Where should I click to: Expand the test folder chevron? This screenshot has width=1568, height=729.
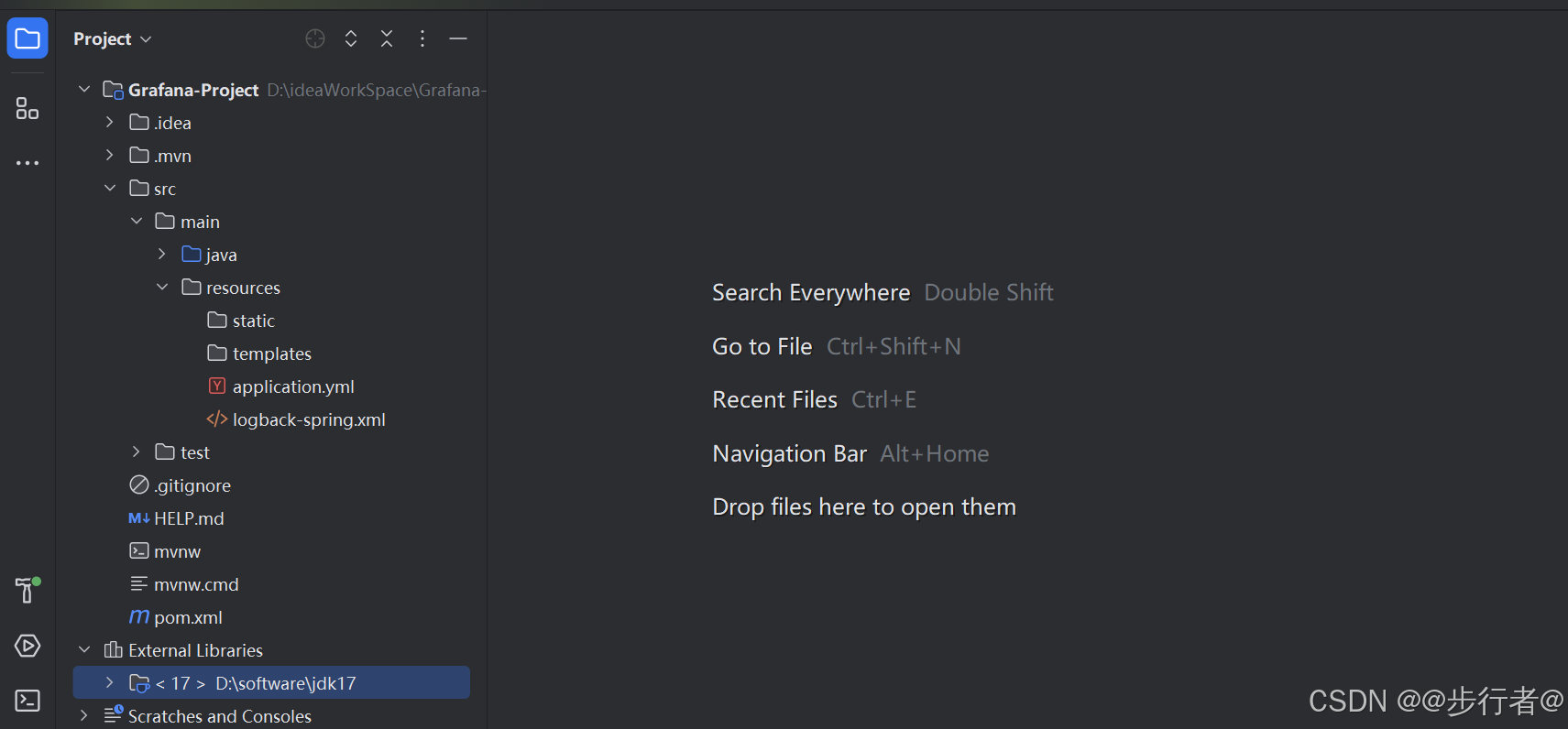pos(137,452)
